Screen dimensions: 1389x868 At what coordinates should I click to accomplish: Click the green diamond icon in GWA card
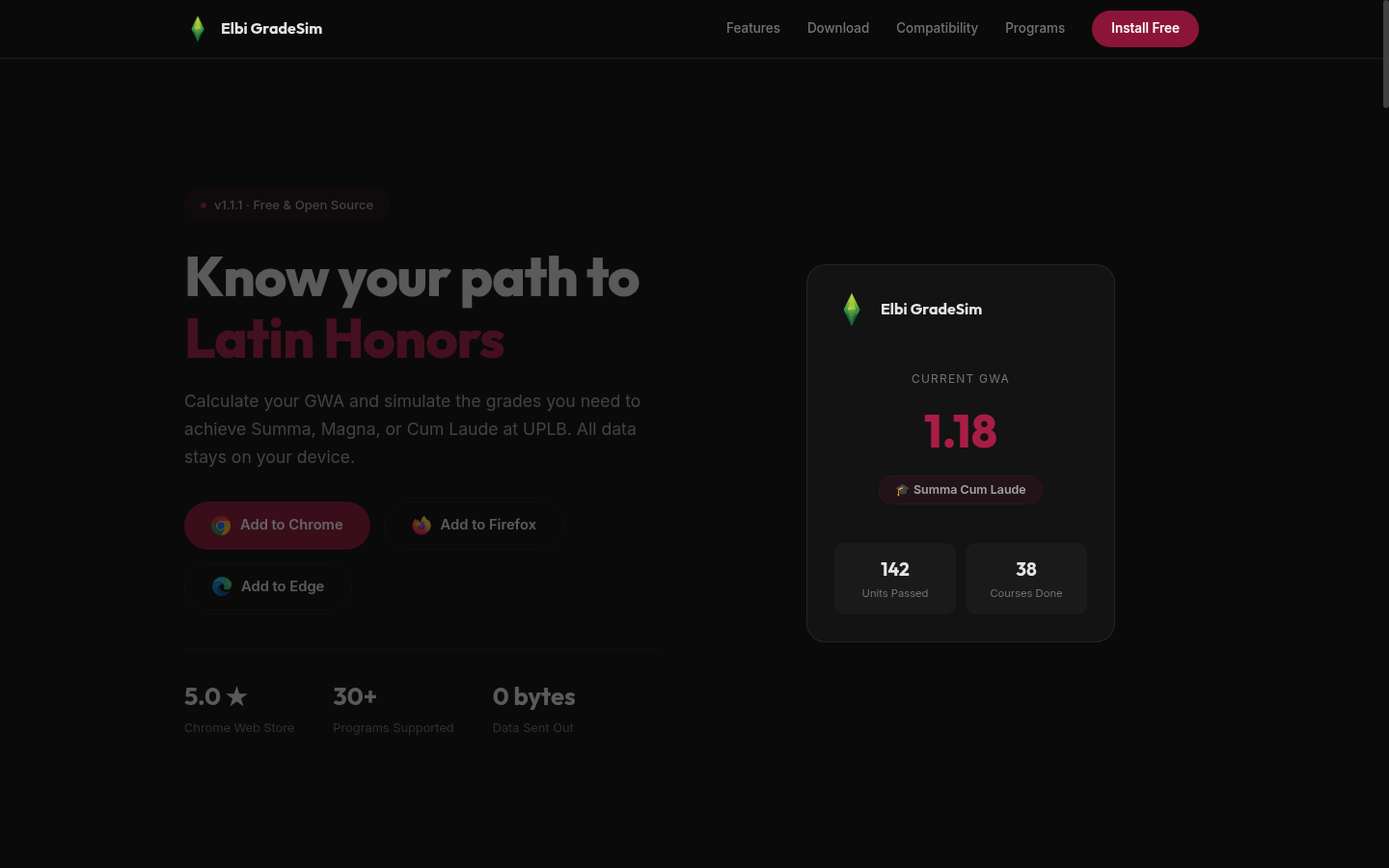[852, 310]
